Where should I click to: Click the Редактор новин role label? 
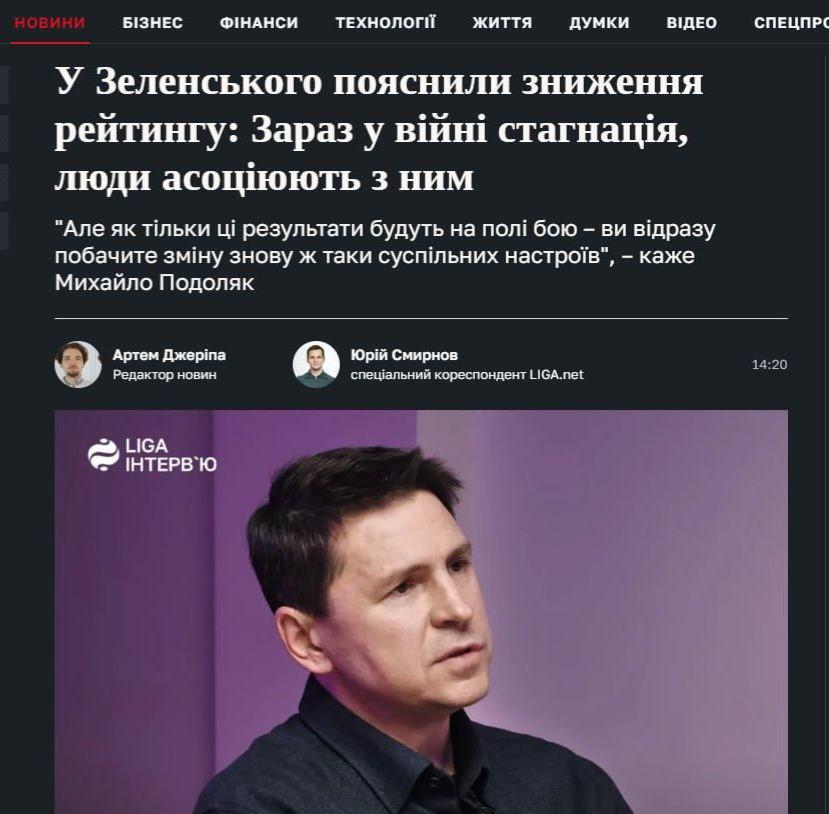[x=164, y=375]
